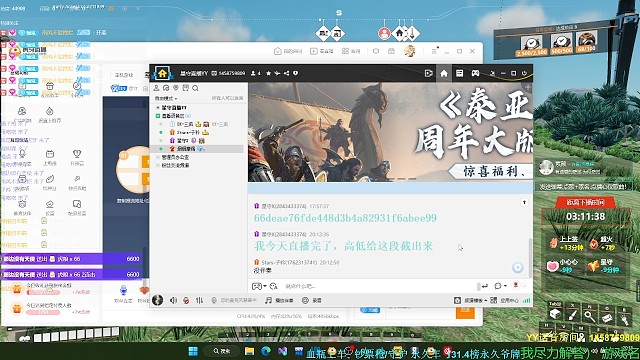Click the green signal strength bars icon
This screenshot has height=360, width=640.
(527, 300)
